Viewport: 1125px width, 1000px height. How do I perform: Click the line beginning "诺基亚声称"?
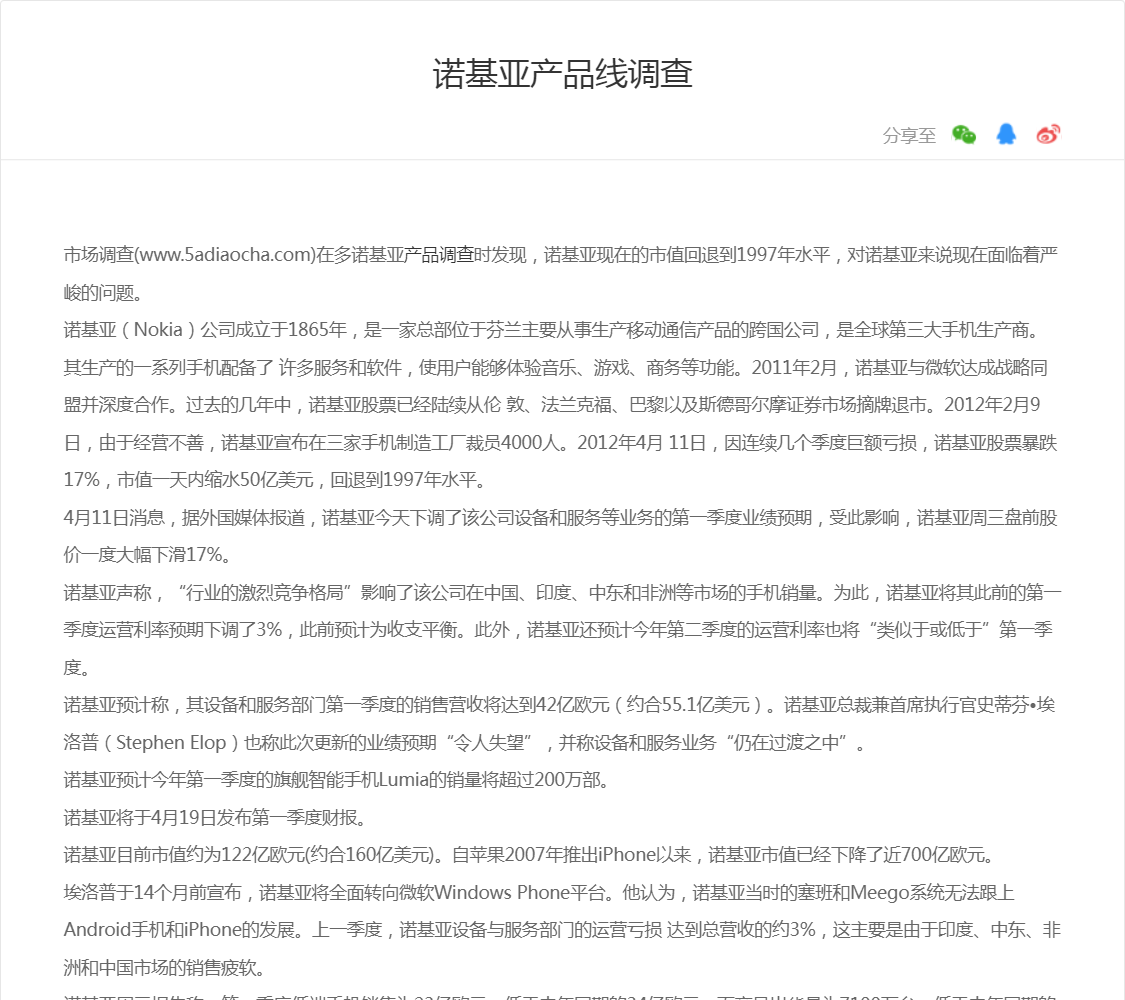point(562,593)
